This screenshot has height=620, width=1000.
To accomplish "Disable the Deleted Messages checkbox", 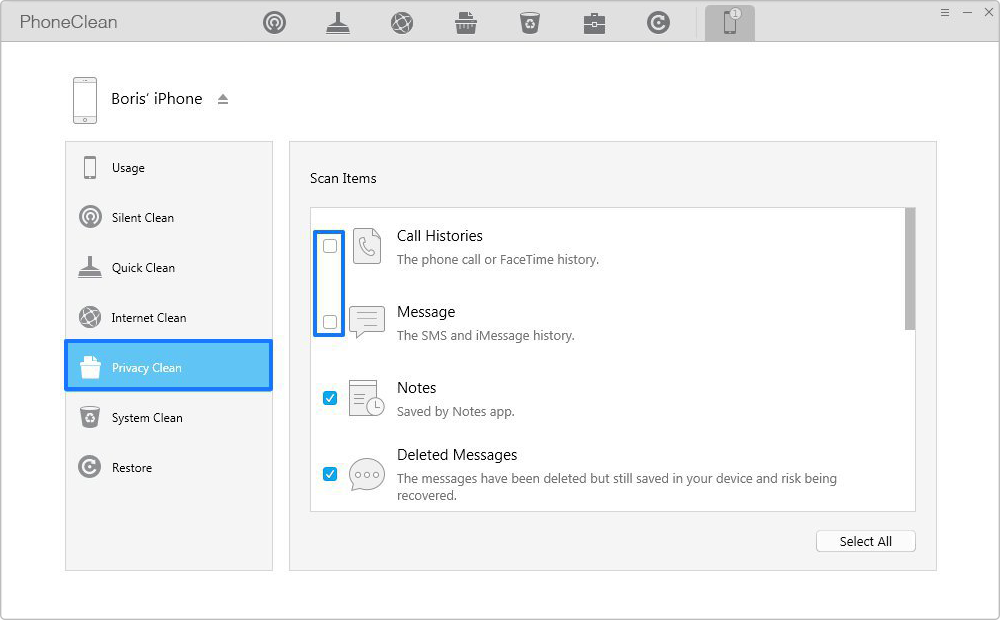I will click(x=330, y=474).
